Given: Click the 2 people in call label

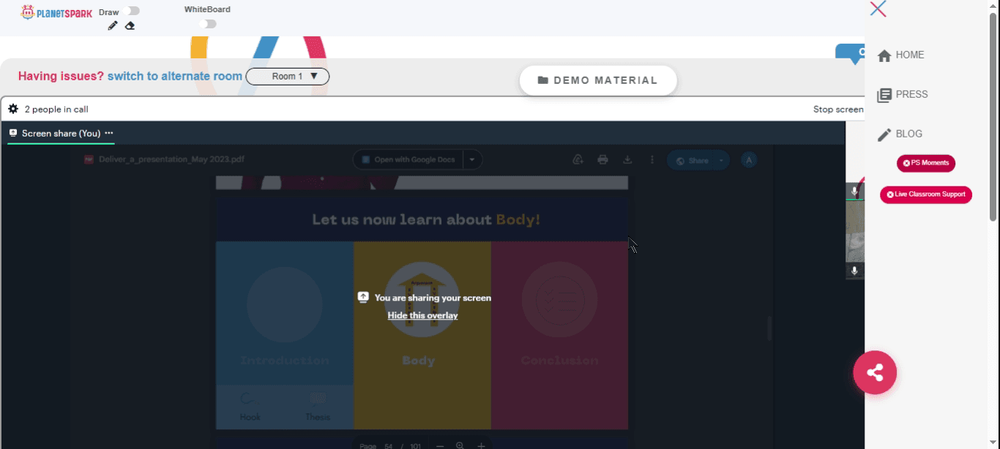Looking at the screenshot, I should click(56, 109).
